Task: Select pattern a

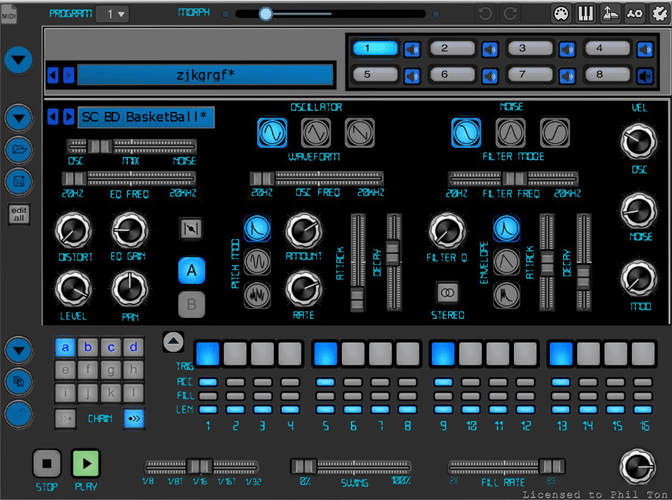Action: 65,347
